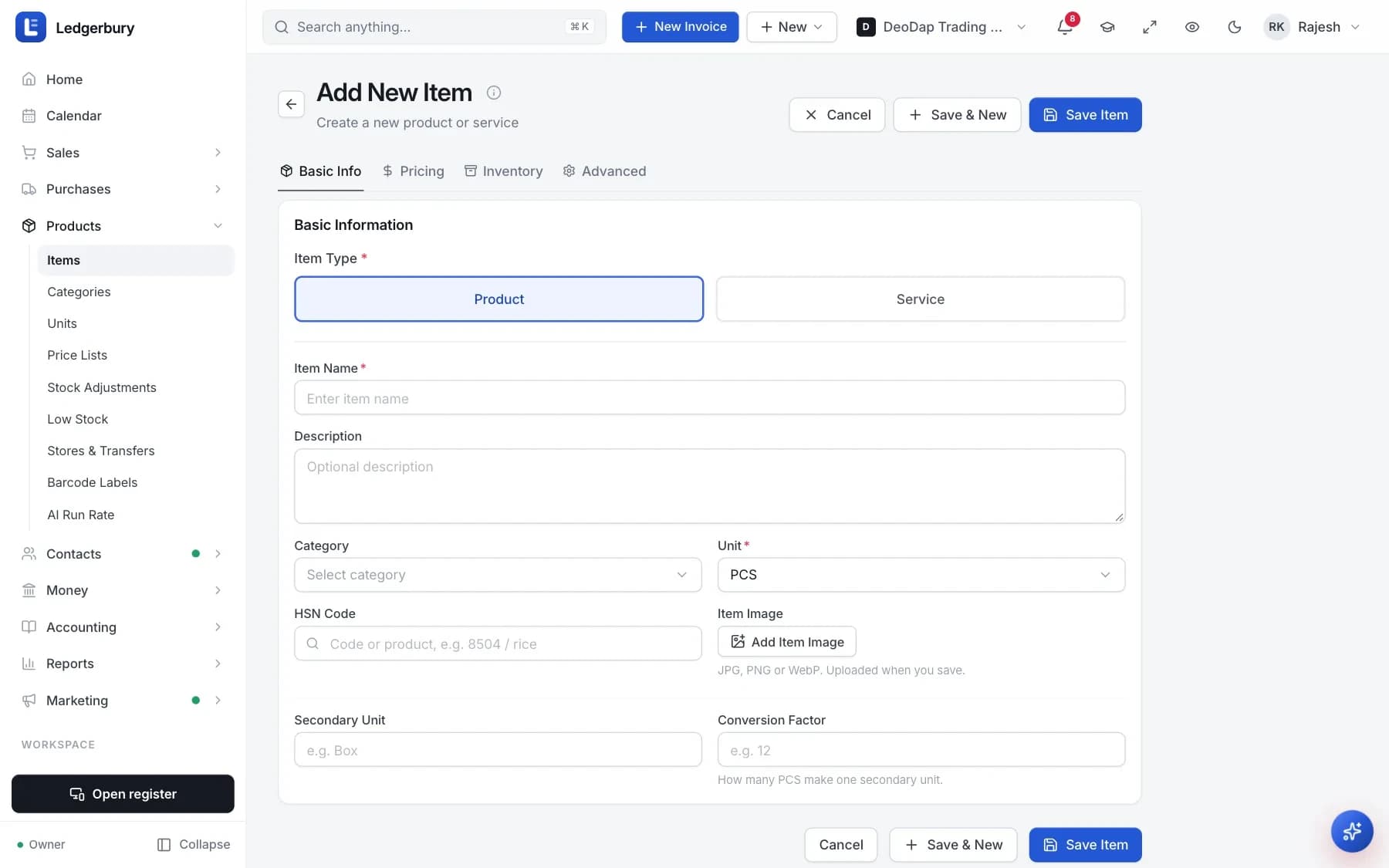Click top Save & New button

point(957,115)
